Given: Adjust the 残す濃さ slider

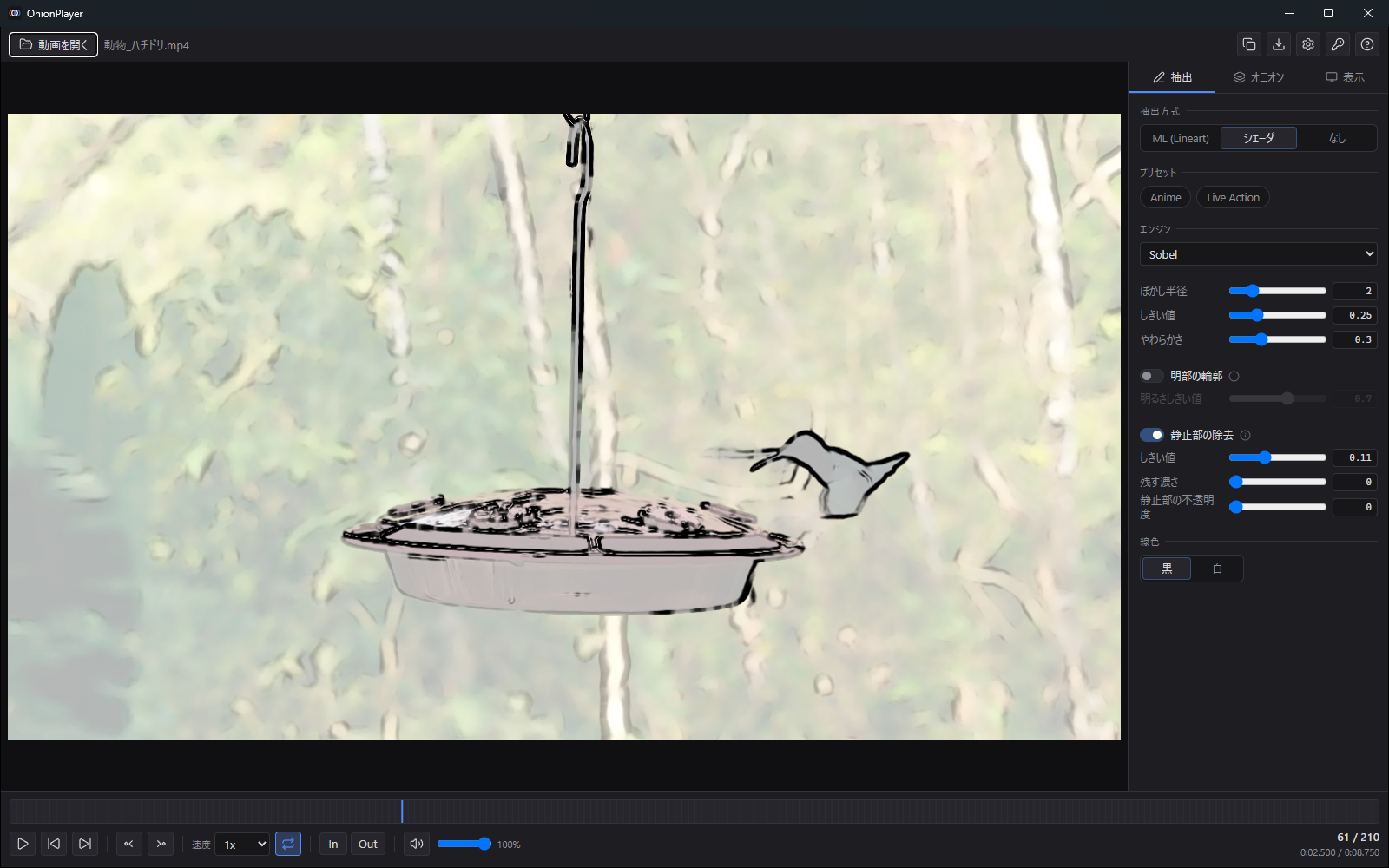Looking at the screenshot, I should pos(1277,482).
